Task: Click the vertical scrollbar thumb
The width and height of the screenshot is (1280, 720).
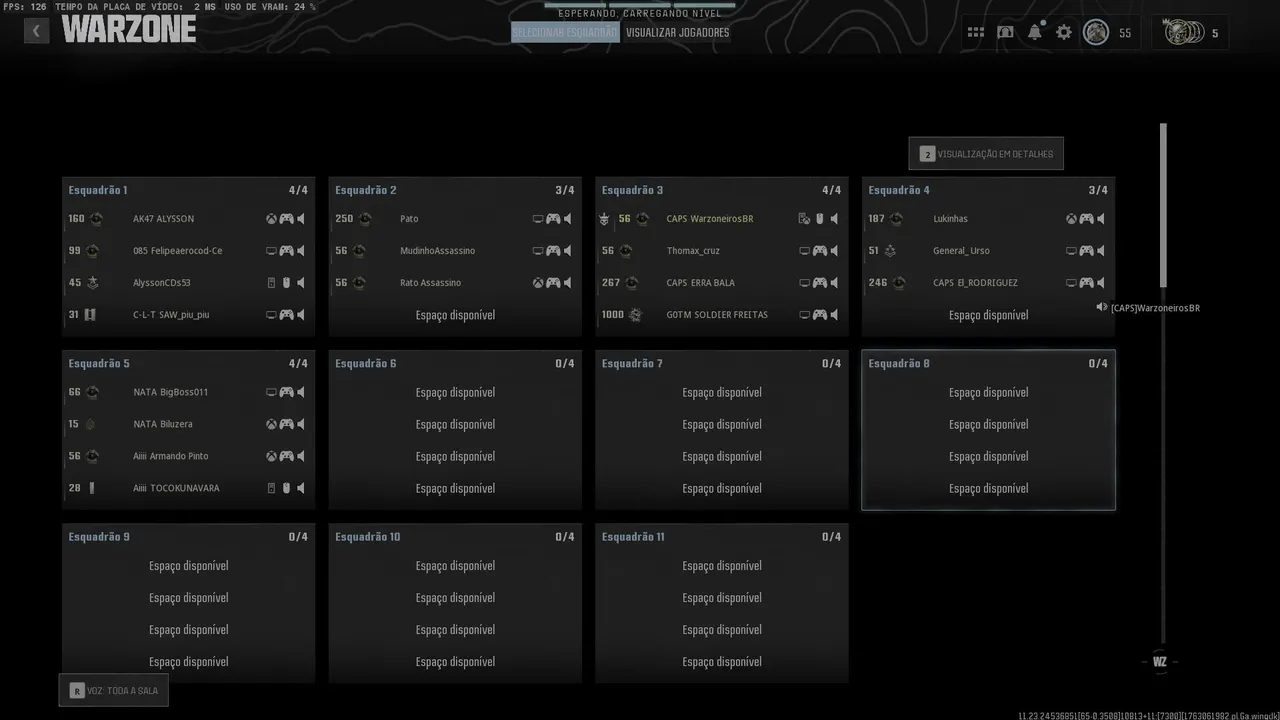Action: [1163, 205]
